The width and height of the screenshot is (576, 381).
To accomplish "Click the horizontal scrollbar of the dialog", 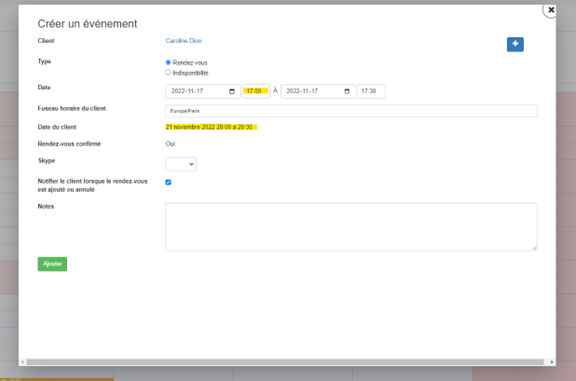I will (x=285, y=362).
